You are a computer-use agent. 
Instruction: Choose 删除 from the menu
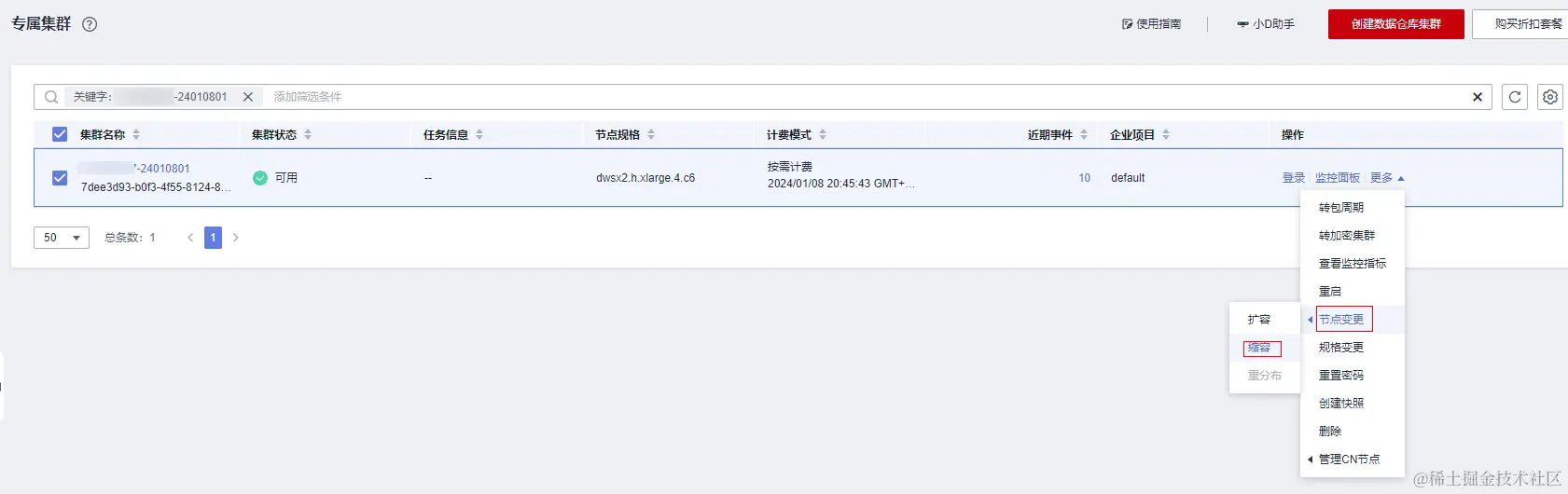[x=1330, y=432]
